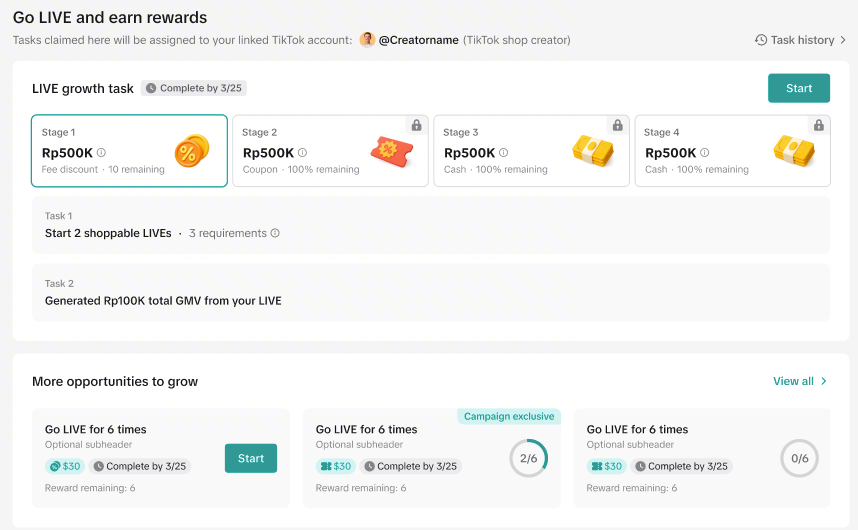
Task: Click clock icon in Campaign exclusive card deadline
Action: tap(369, 467)
